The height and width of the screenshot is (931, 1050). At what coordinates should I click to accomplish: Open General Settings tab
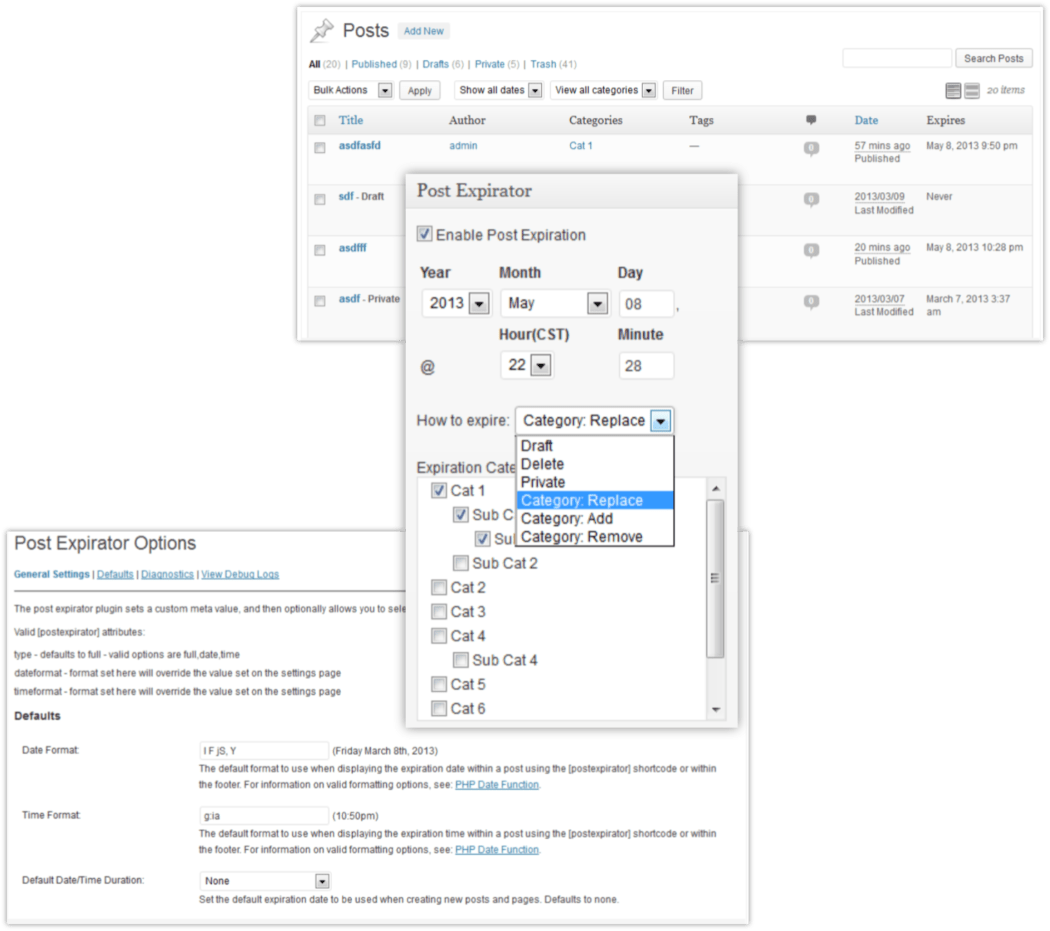pos(52,574)
